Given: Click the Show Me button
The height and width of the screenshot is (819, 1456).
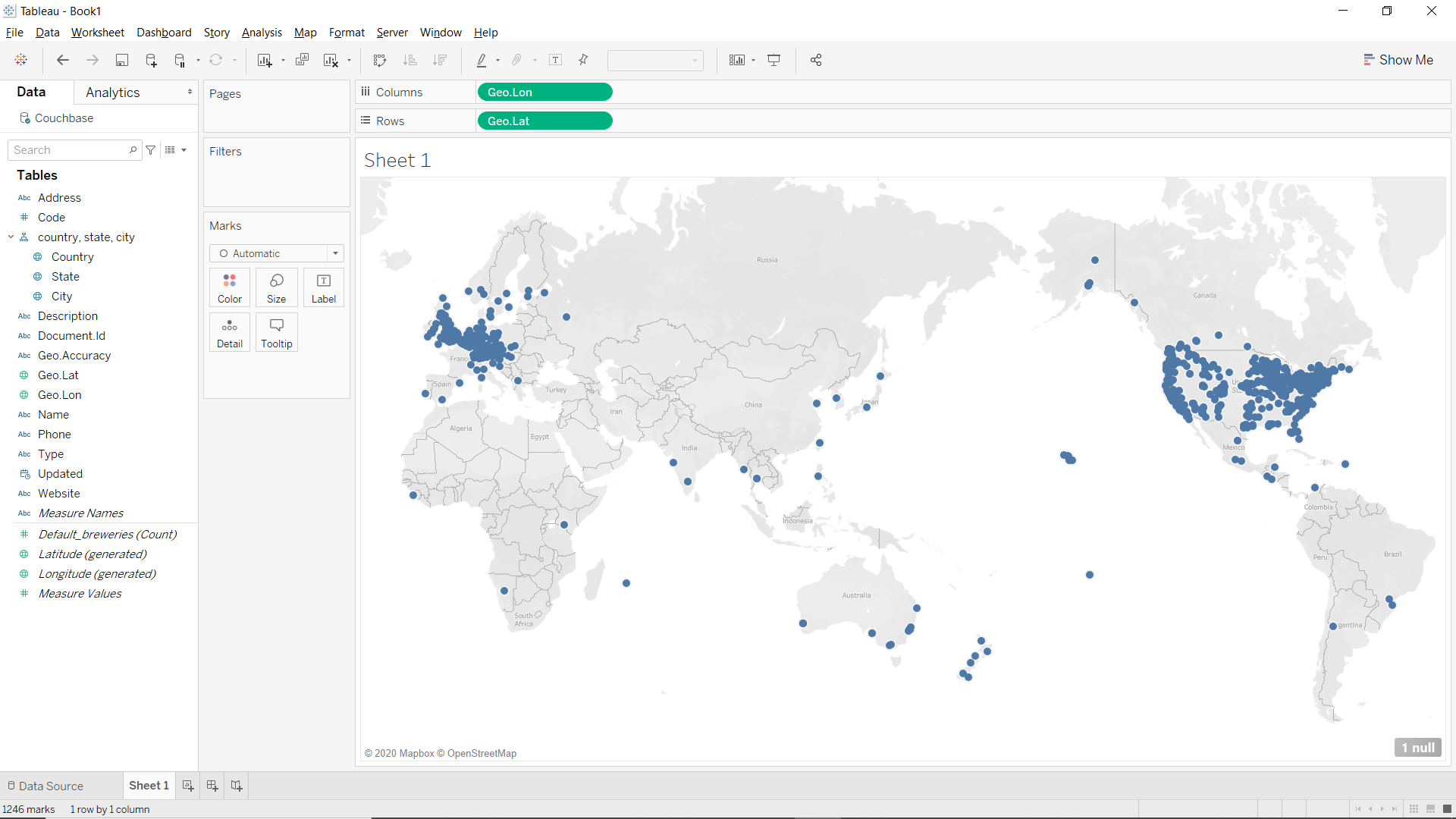Looking at the screenshot, I should pyautogui.click(x=1398, y=60).
